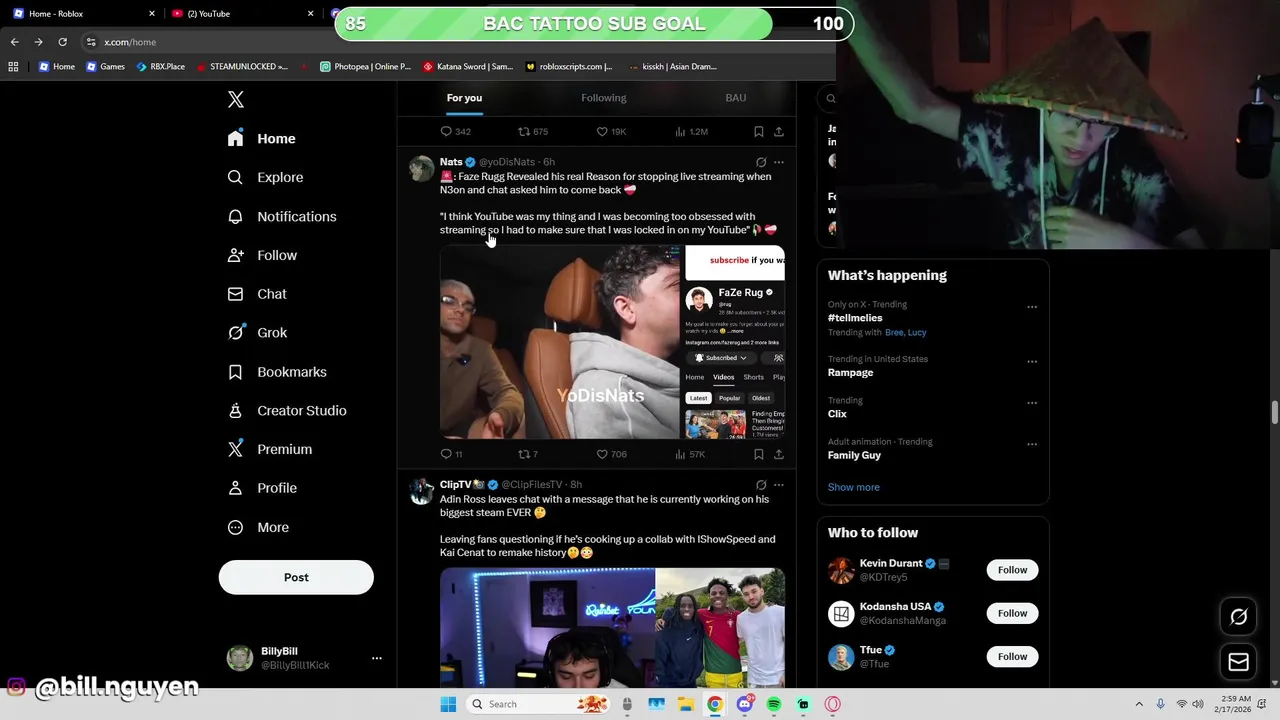
Task: Like the Nats post with 706 likes
Action: click(602, 454)
